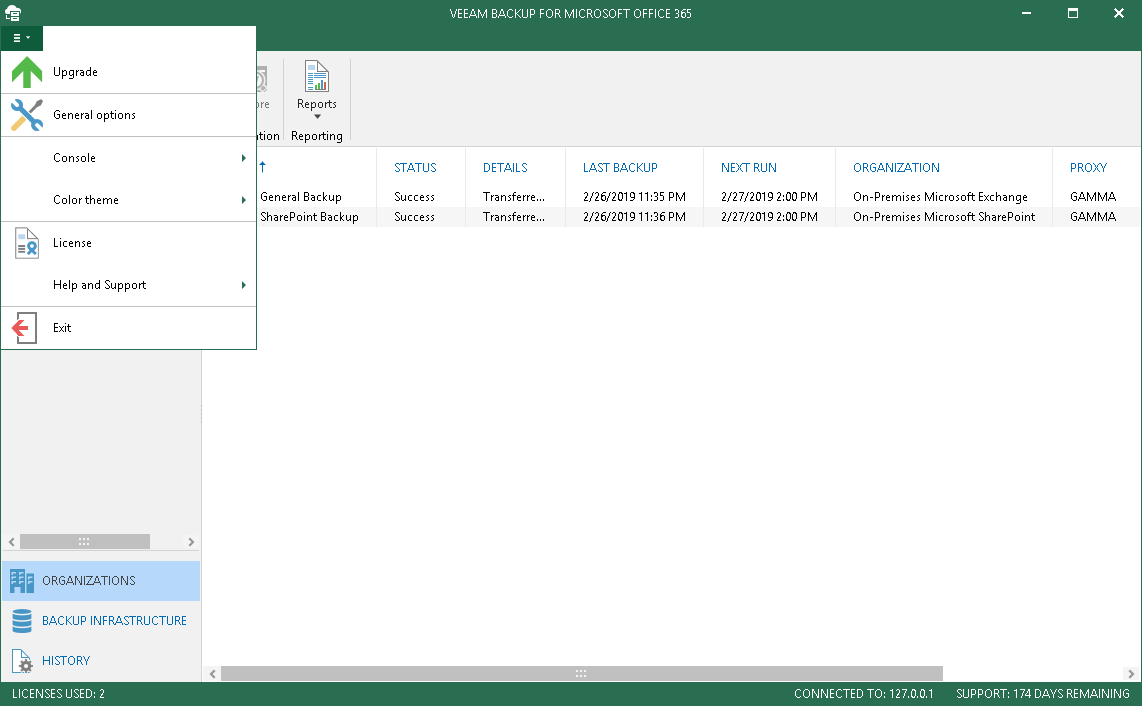
Task: Click right arrow of jobs table scrollbar
Action: click(x=1131, y=674)
